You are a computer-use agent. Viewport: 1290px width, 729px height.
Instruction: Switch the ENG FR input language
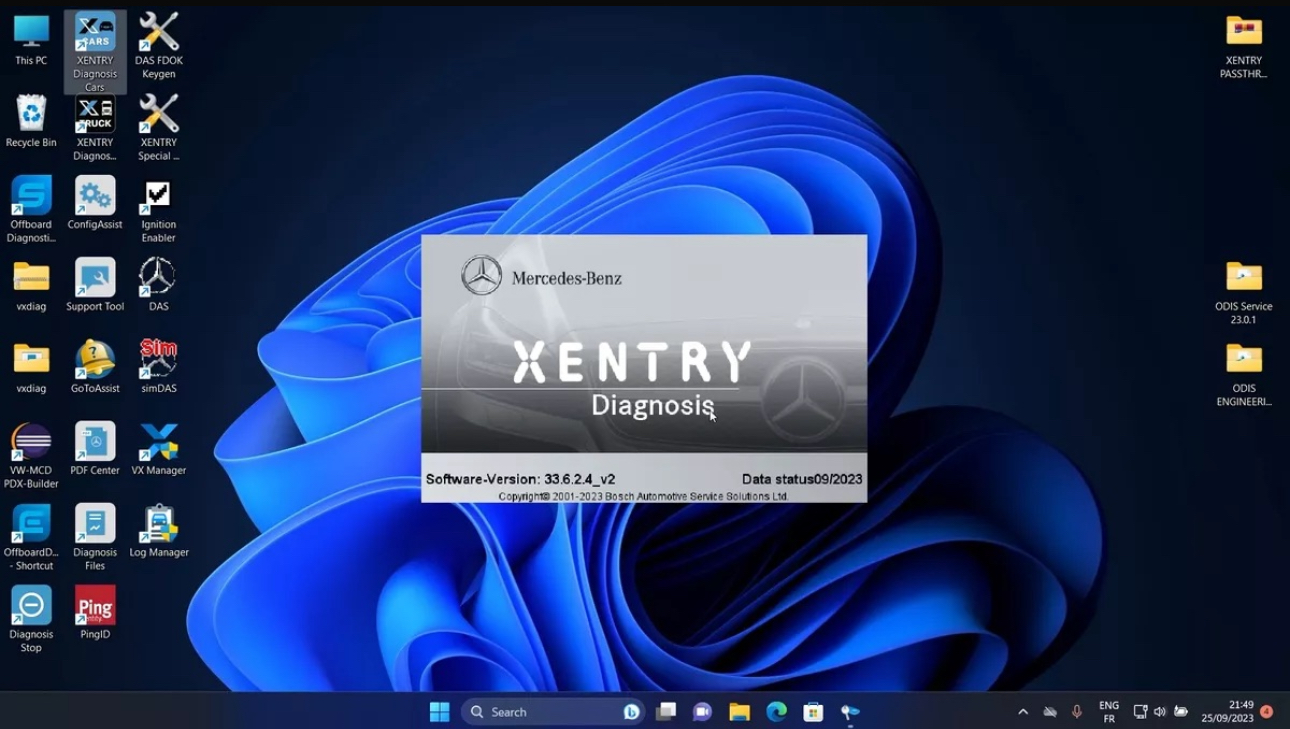(x=1108, y=712)
